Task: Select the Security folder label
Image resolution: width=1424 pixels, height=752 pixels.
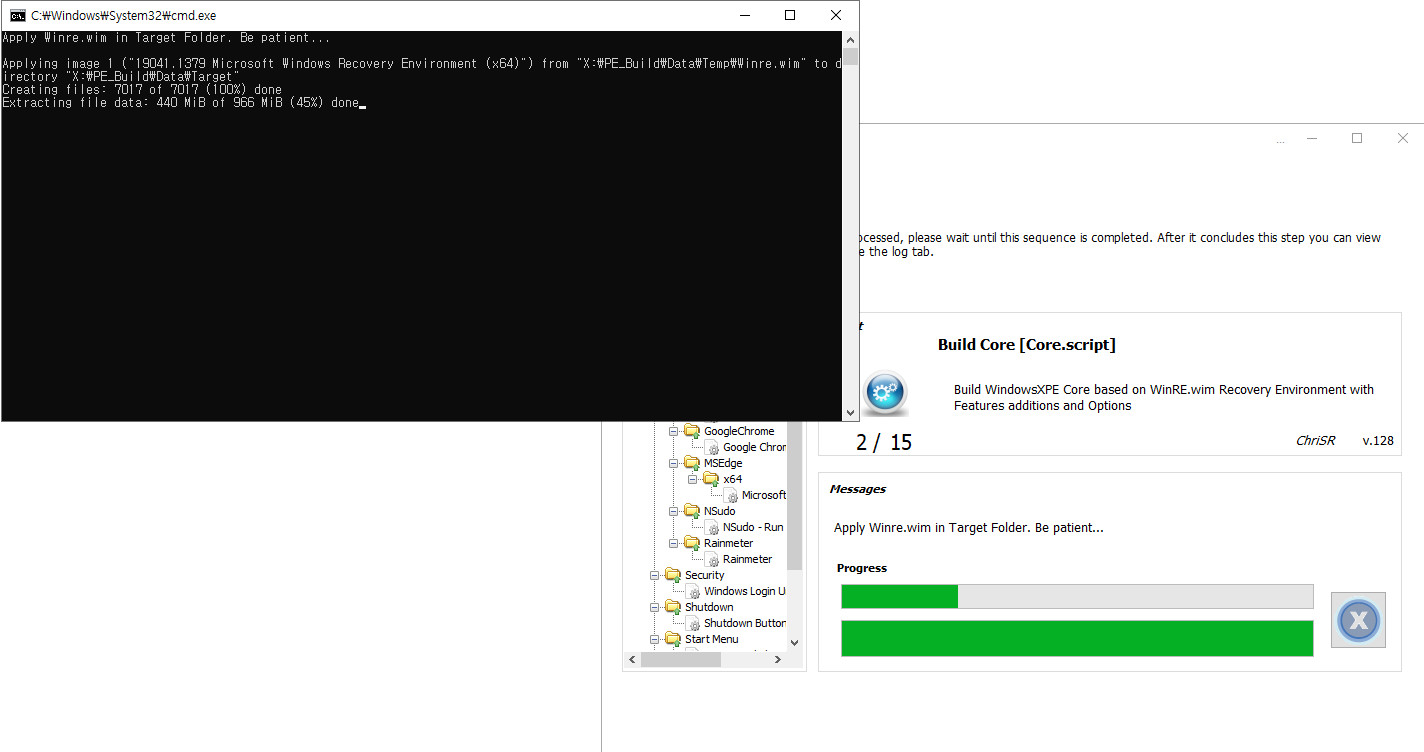Action: pos(704,575)
